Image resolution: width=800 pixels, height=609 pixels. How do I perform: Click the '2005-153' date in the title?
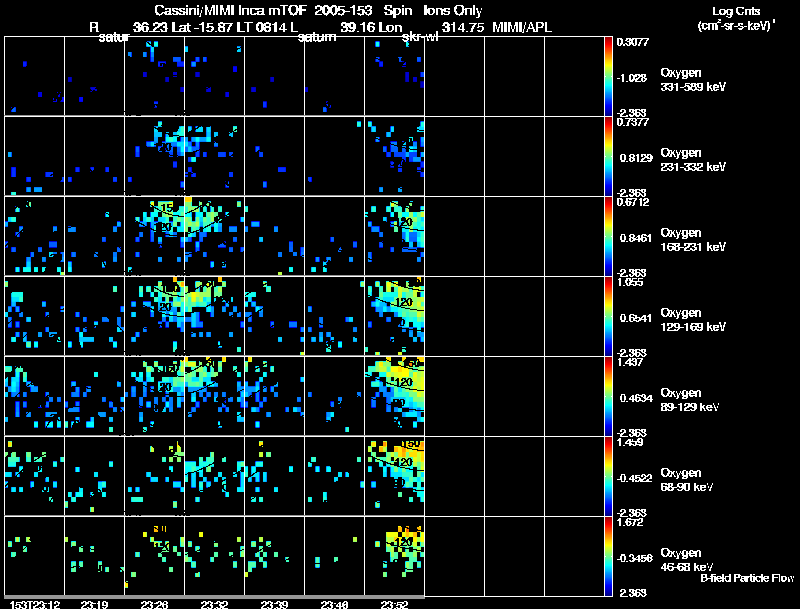coord(342,10)
